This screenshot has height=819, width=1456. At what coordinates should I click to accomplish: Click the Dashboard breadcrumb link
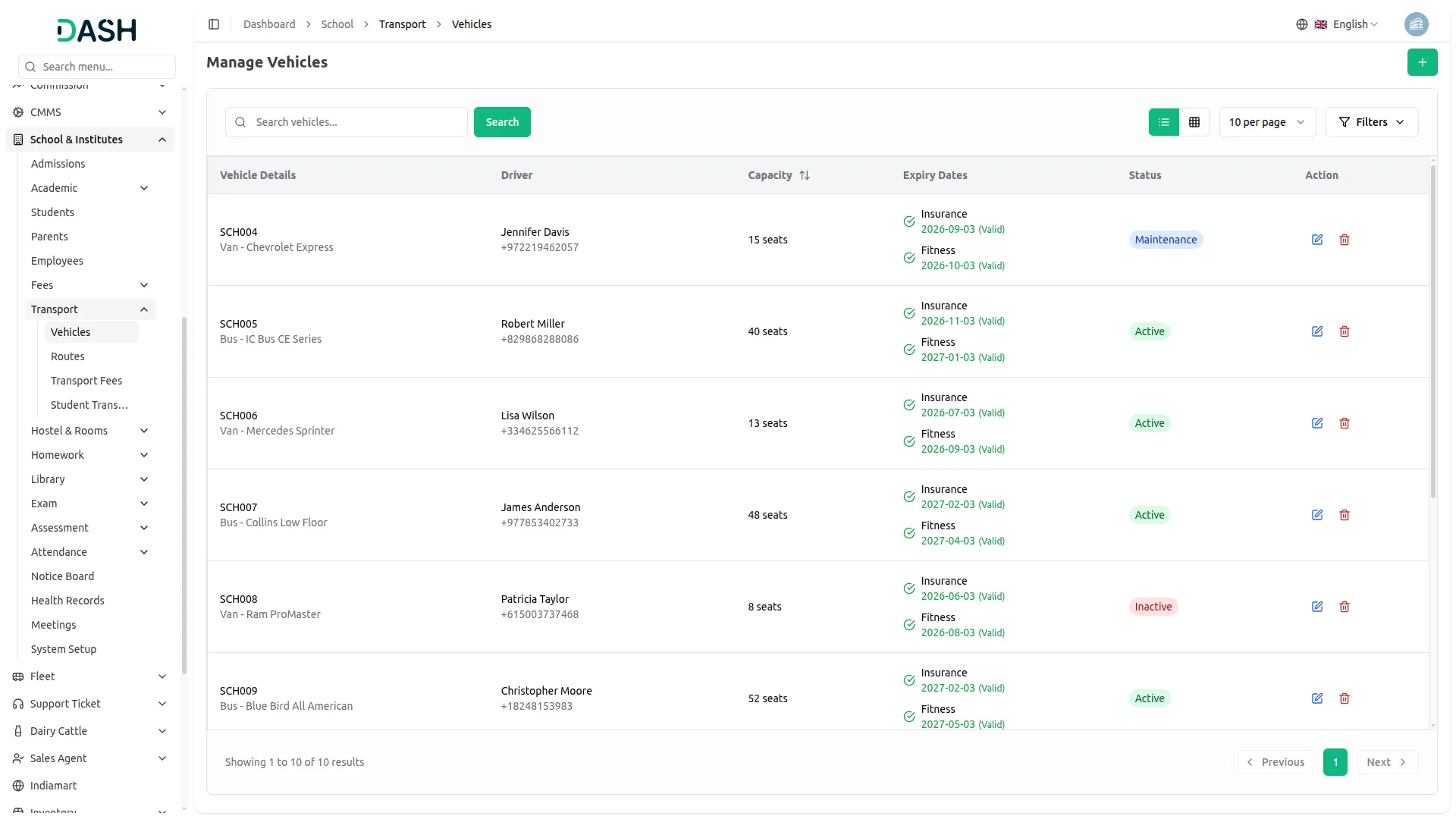[x=269, y=24]
